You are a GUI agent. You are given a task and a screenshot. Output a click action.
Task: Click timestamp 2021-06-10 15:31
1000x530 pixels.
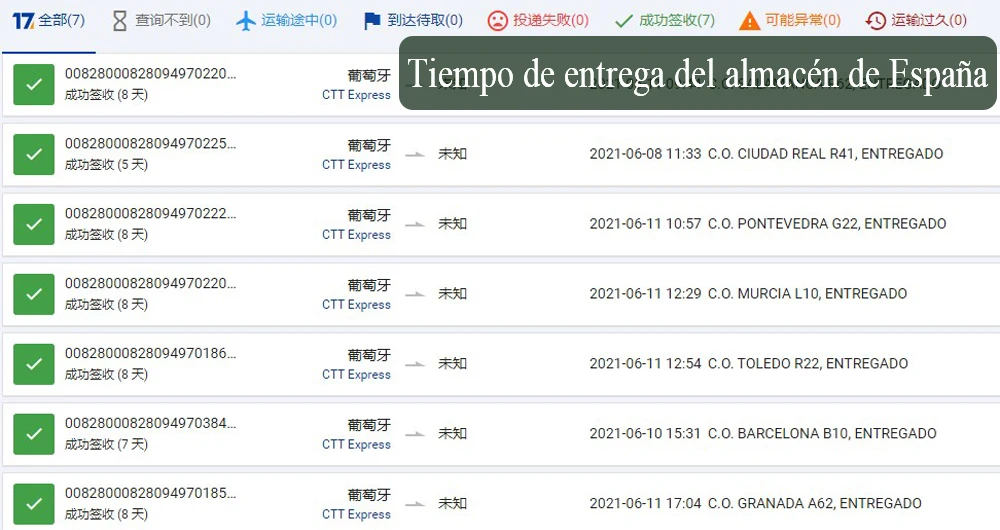[645, 434]
